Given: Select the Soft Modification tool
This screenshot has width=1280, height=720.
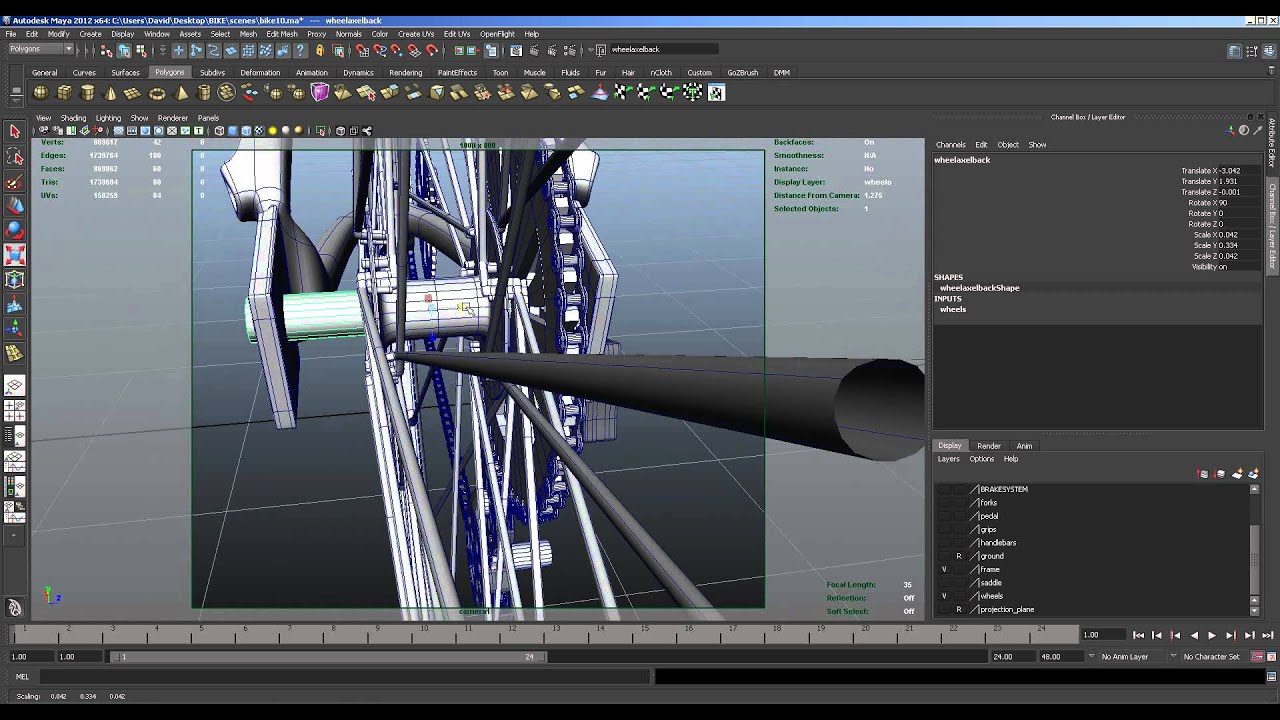Looking at the screenshot, I should 14,305.
